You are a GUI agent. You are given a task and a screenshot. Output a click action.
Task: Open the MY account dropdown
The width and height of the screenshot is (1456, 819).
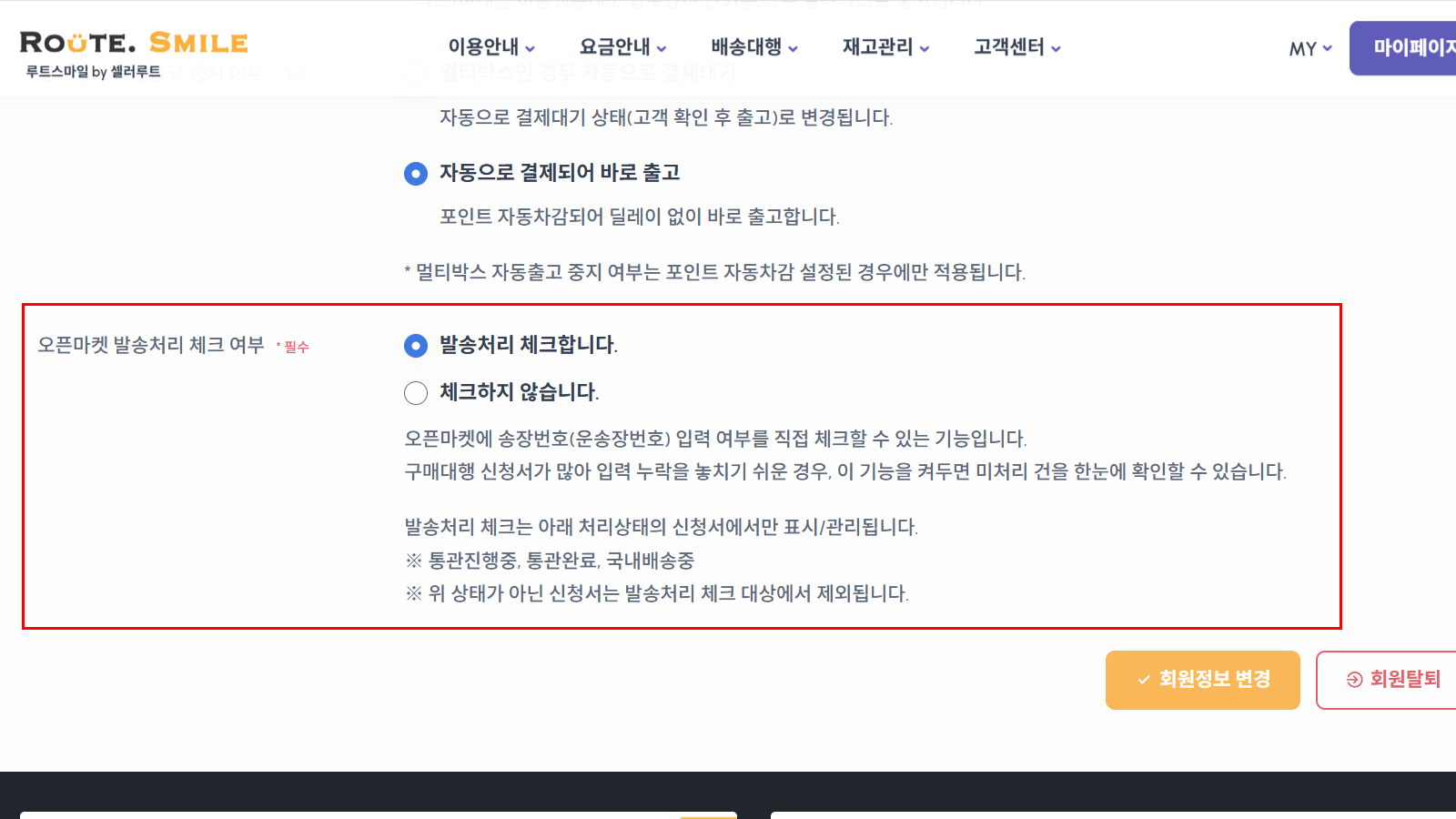tap(1308, 48)
